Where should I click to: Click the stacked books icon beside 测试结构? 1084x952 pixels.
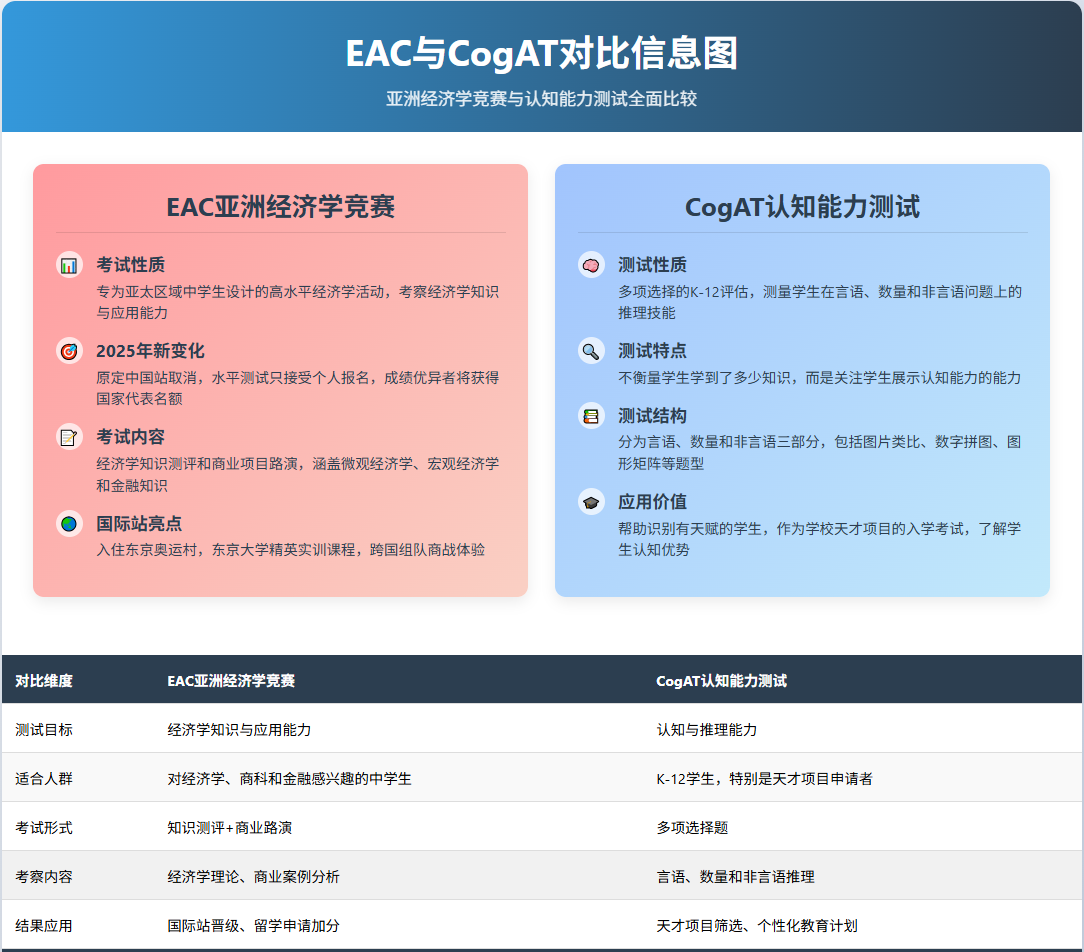tap(591, 416)
